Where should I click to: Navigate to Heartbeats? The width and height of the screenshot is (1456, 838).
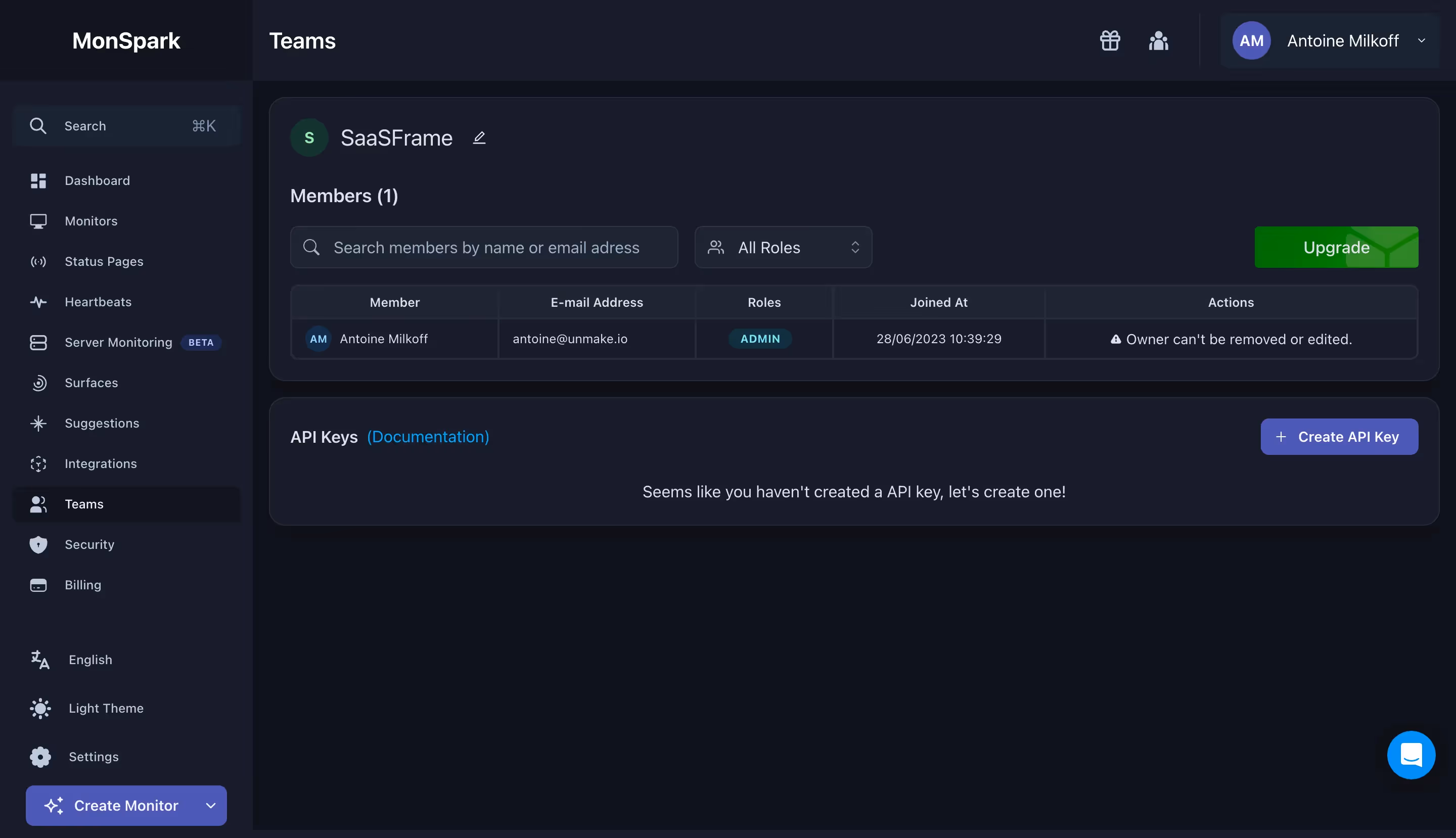tap(98, 302)
